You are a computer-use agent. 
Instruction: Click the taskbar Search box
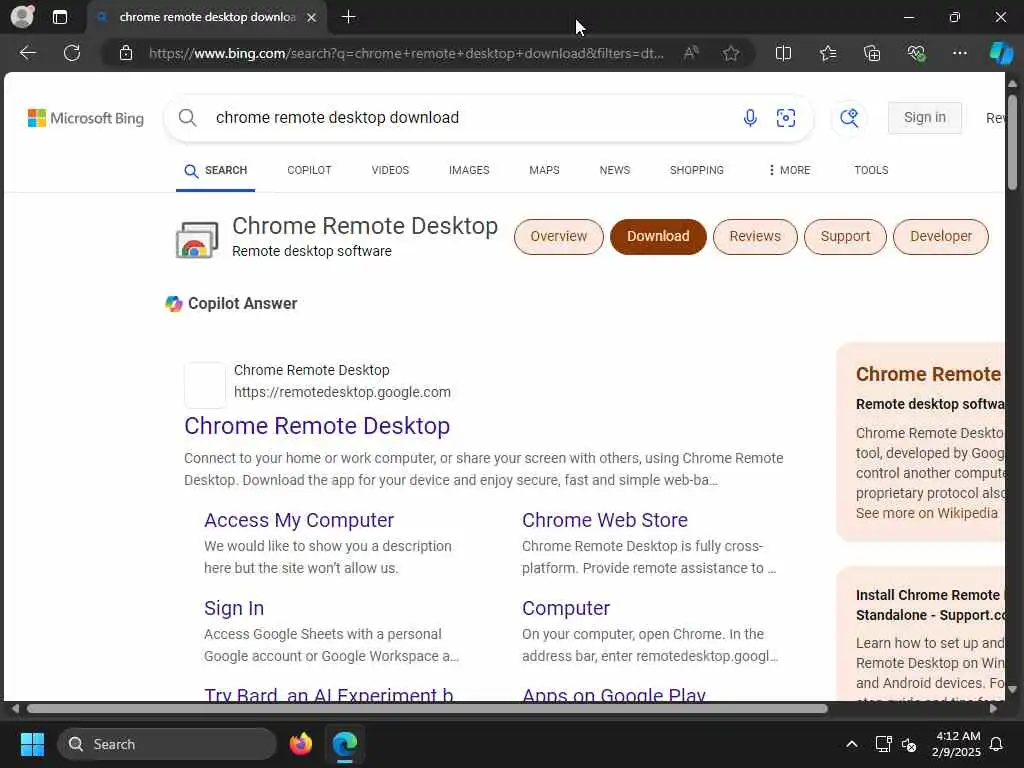[167, 744]
